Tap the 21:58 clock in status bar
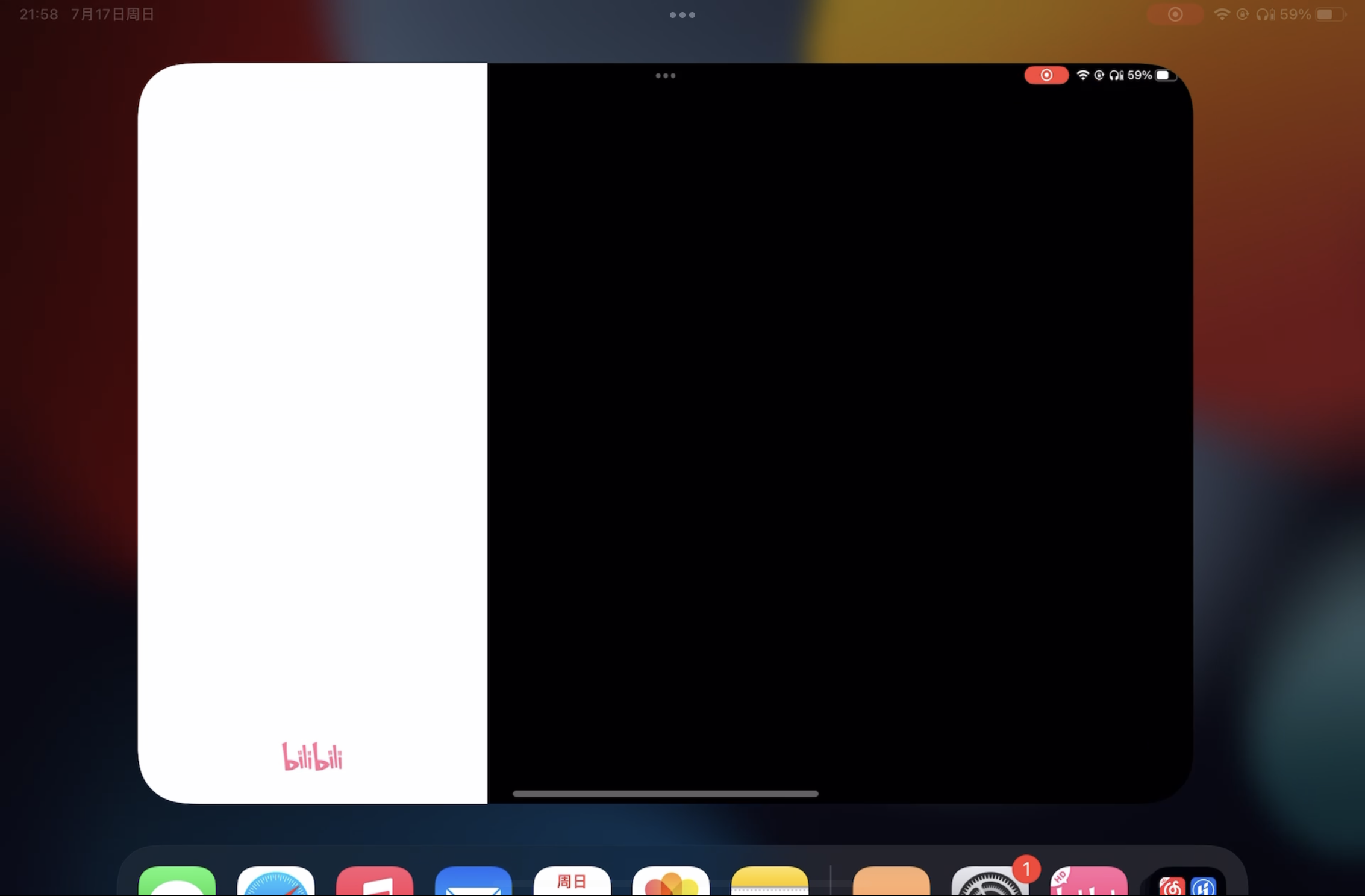 [39, 14]
